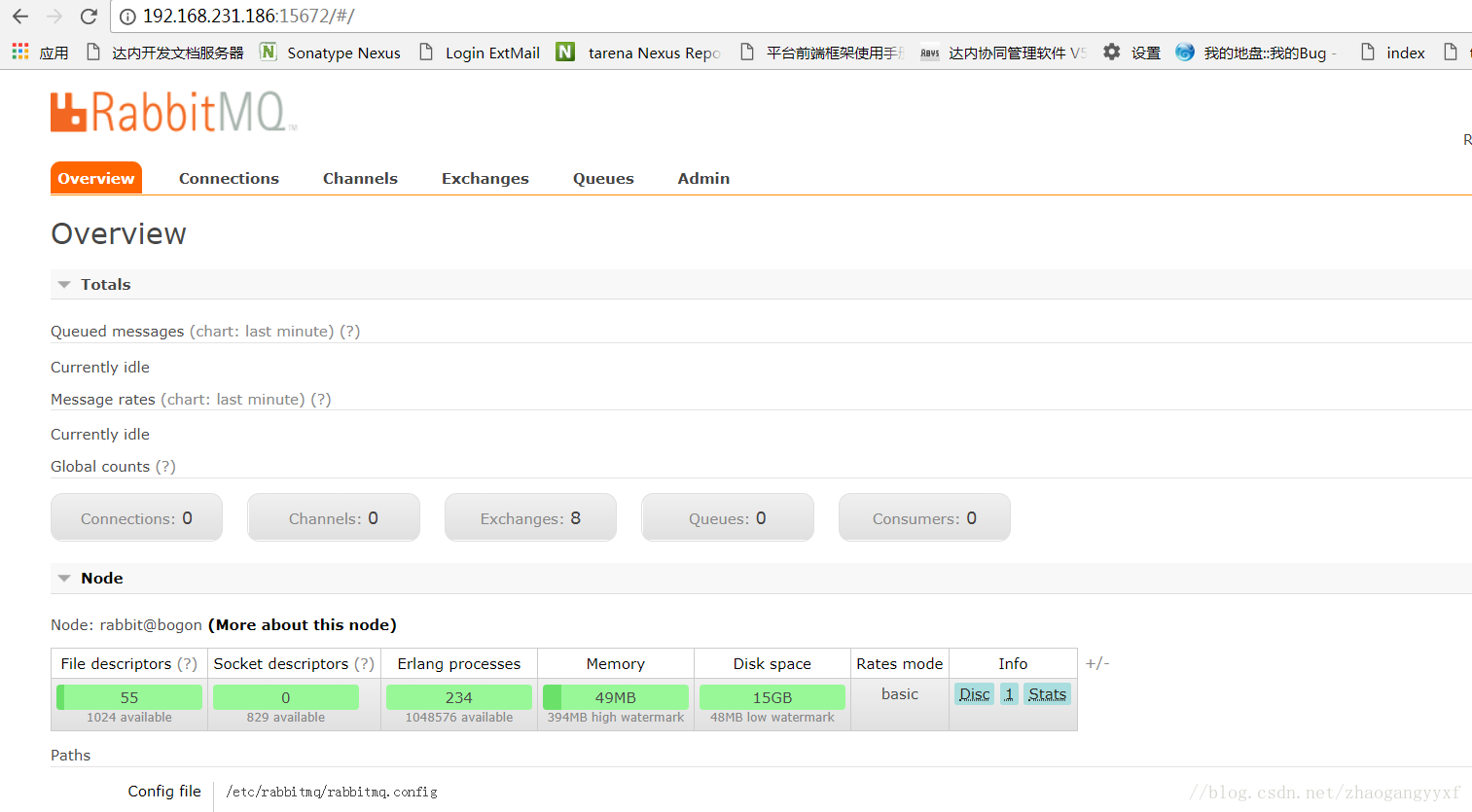1472x812 pixels.
Task: Open the 达内协同管理软件 bookmark
Action: pos(1003,53)
